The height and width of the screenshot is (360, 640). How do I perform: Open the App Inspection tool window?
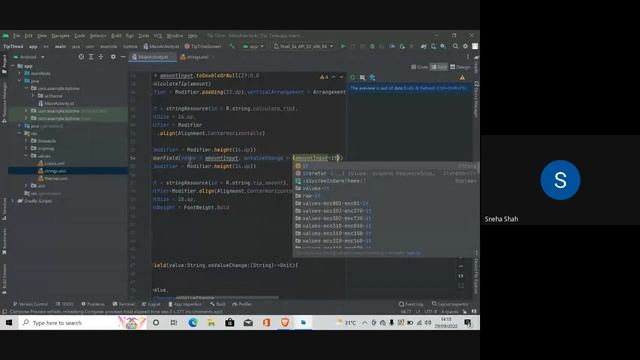(185, 304)
